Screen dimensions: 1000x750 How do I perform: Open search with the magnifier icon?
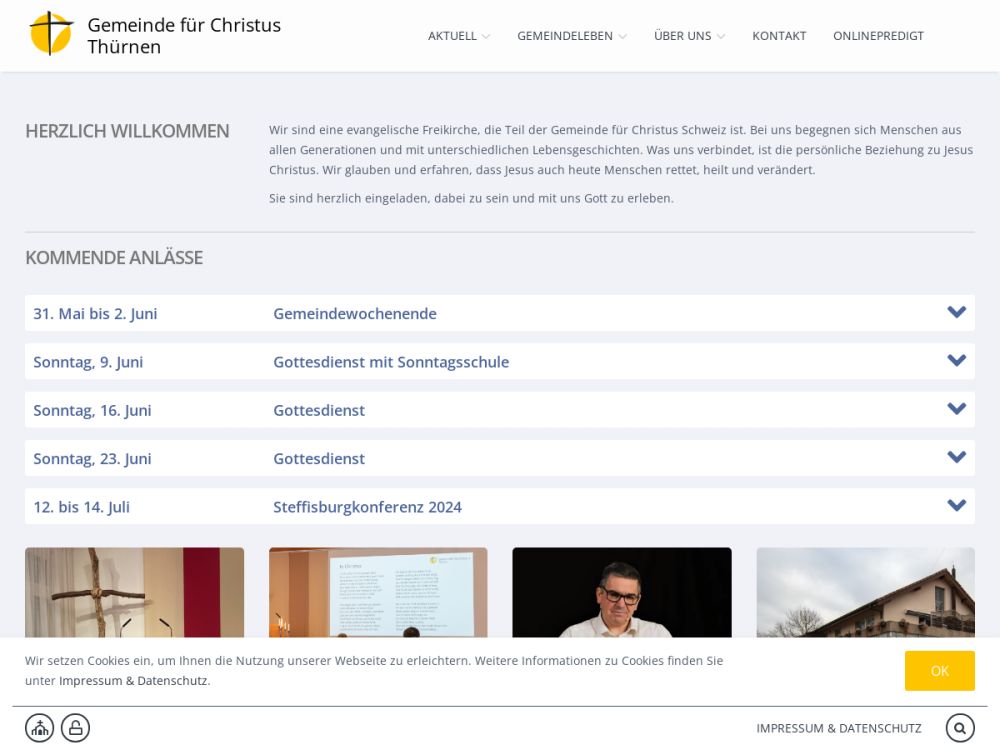coord(959,728)
